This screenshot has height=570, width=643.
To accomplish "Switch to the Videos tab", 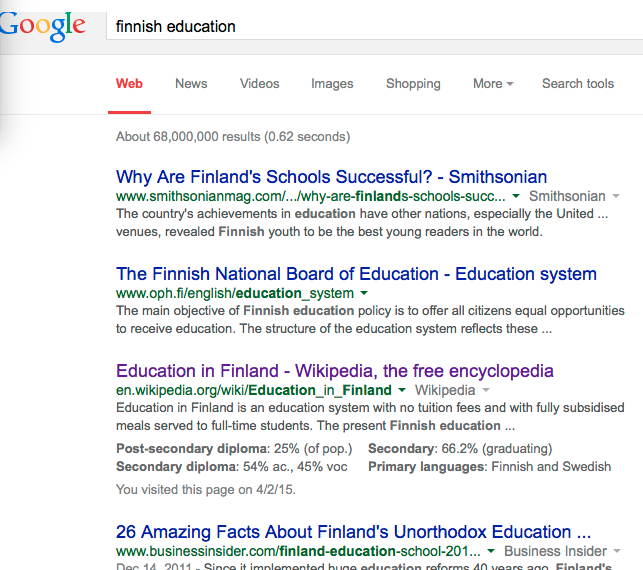I will [260, 84].
